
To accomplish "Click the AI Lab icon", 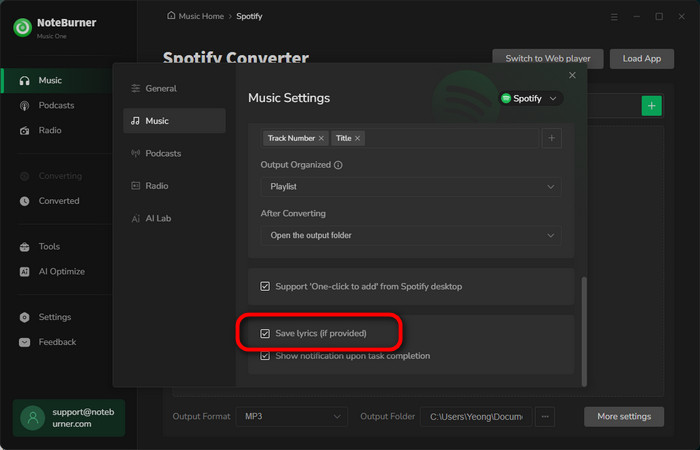I will tap(136, 219).
